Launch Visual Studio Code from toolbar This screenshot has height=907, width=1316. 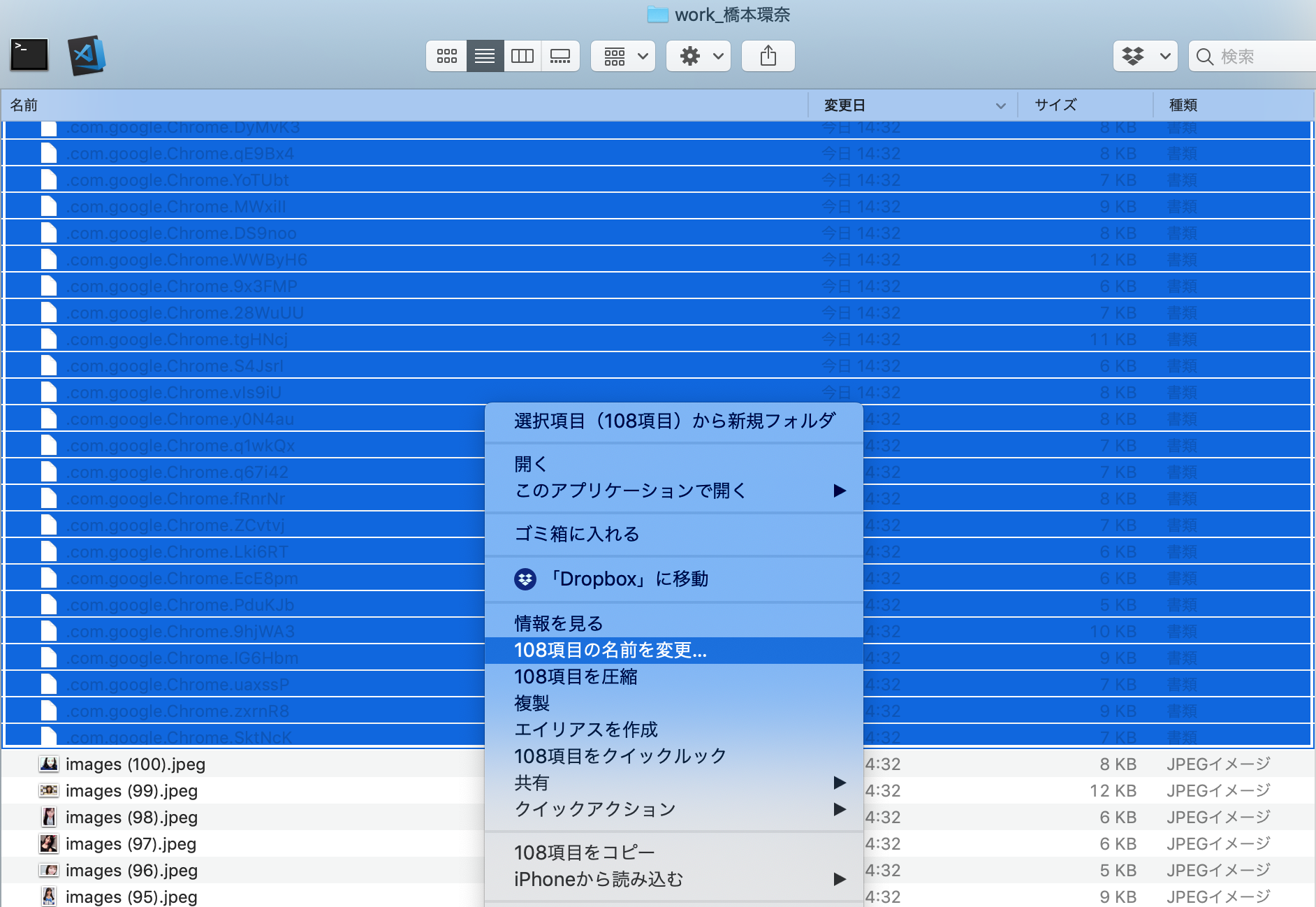pyautogui.click(x=87, y=55)
